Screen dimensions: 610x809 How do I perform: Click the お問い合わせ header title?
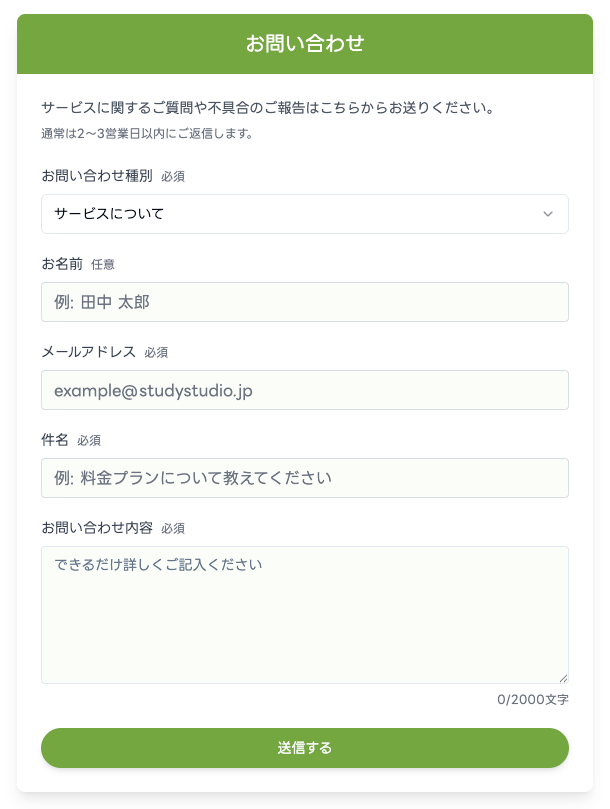[x=305, y=44]
